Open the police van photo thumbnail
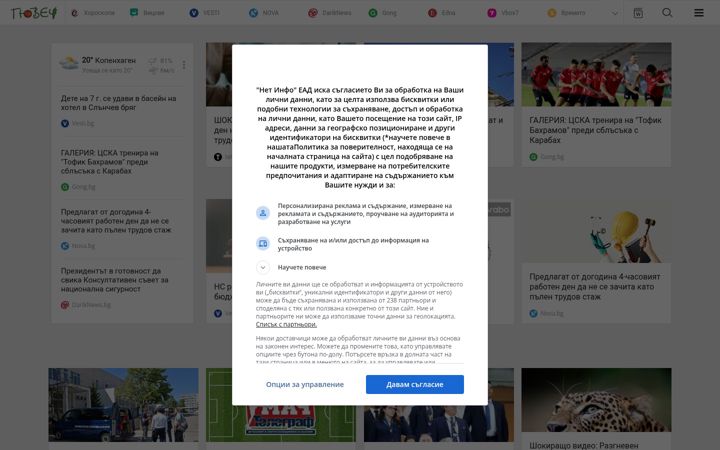The width and height of the screenshot is (720, 450). click(124, 405)
